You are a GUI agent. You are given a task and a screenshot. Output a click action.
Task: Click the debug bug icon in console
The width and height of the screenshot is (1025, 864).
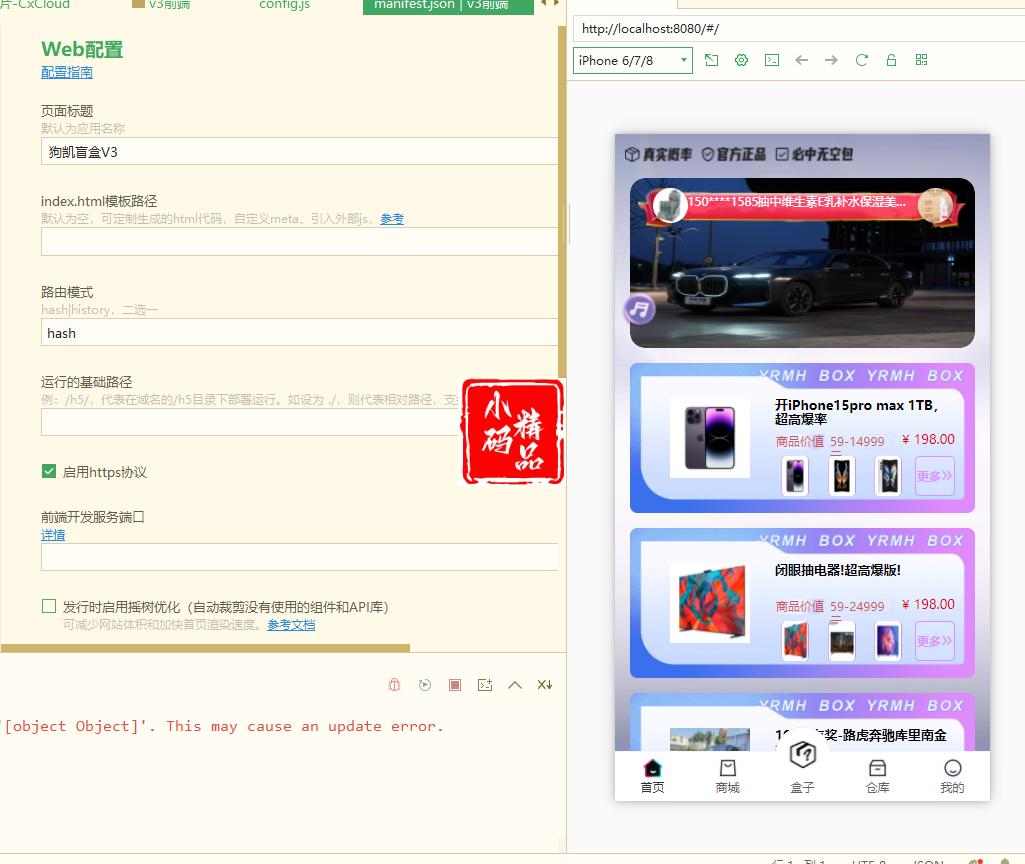(394, 685)
